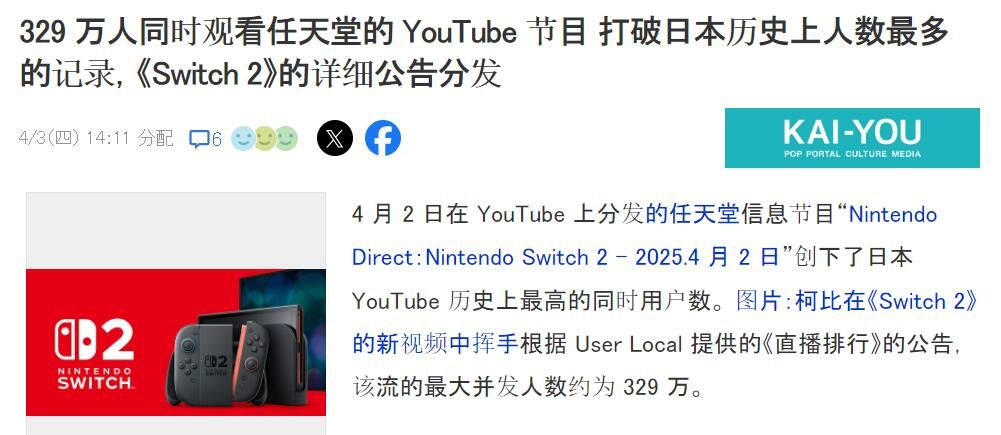Share the article via the X icon
Image resolution: width=1001 pixels, height=435 pixels.
335,138
